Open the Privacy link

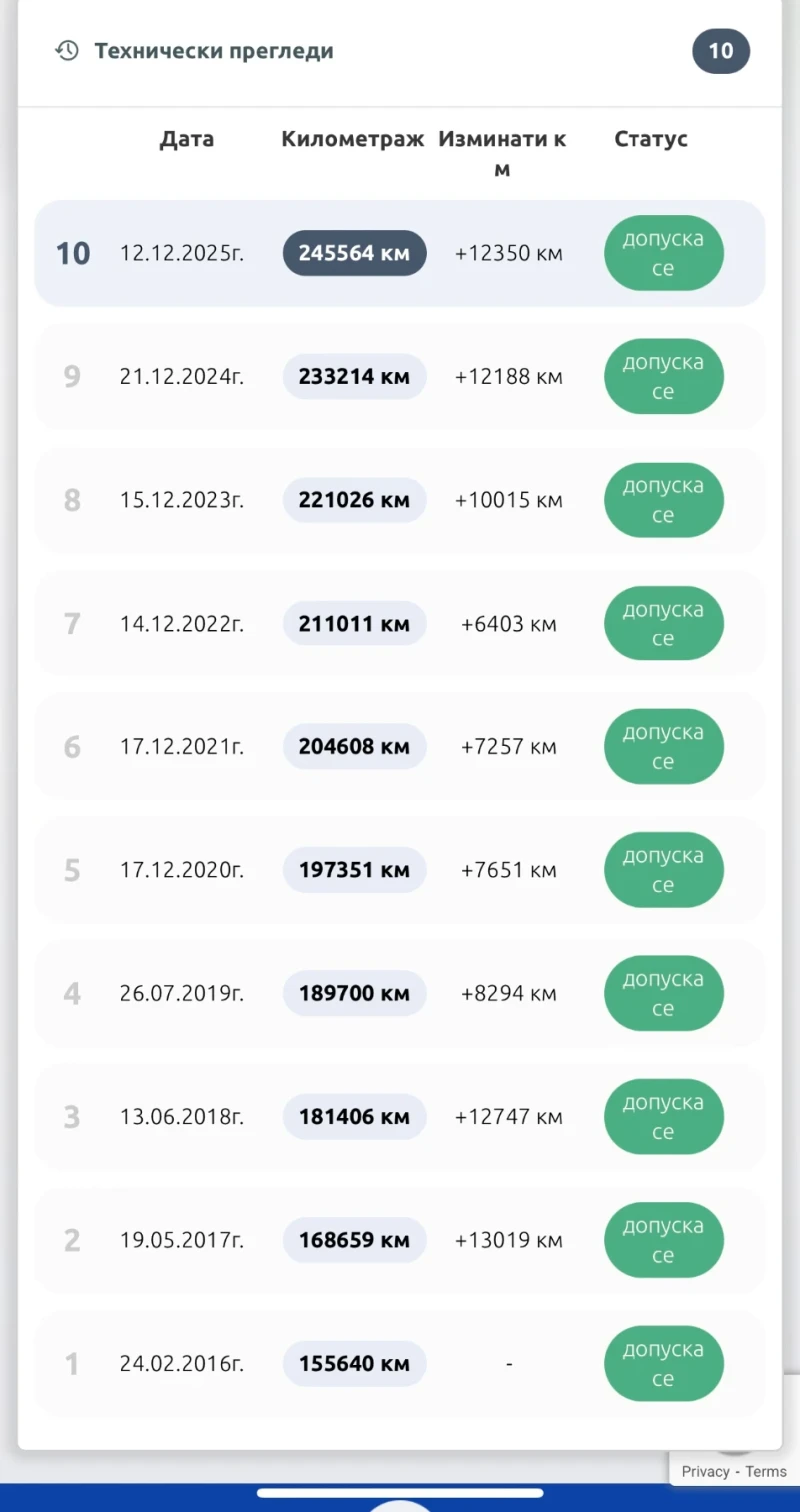pos(705,1471)
